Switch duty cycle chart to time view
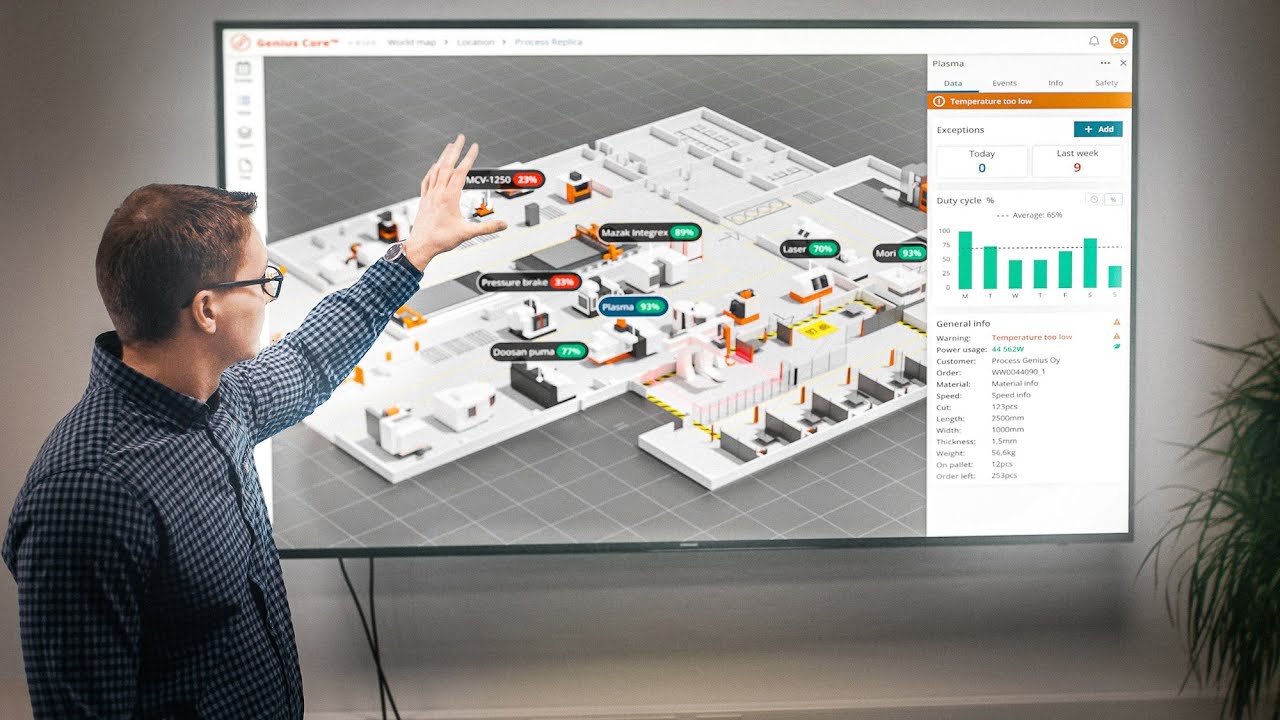This screenshot has width=1280, height=720. pyautogui.click(x=1094, y=199)
